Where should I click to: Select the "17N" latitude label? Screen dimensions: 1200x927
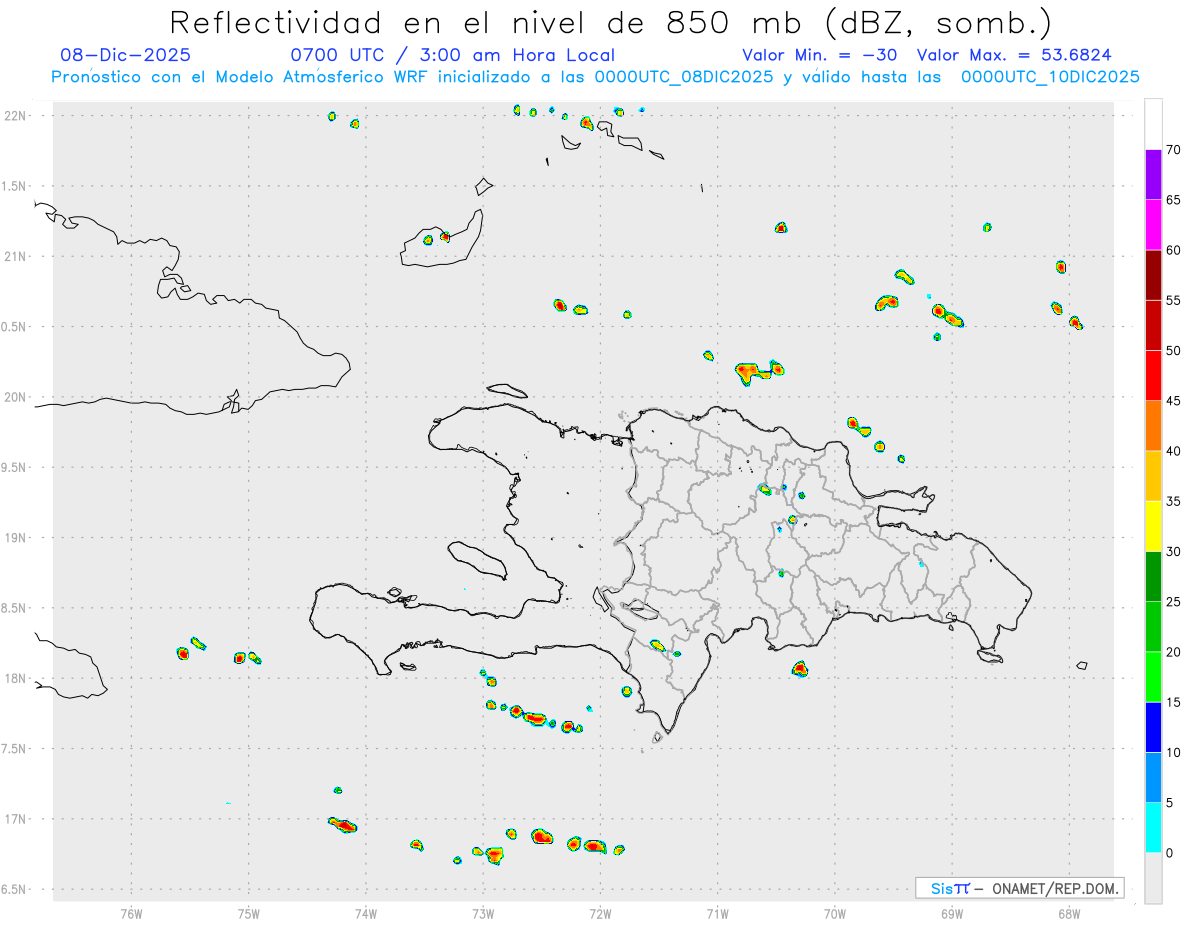point(15,819)
